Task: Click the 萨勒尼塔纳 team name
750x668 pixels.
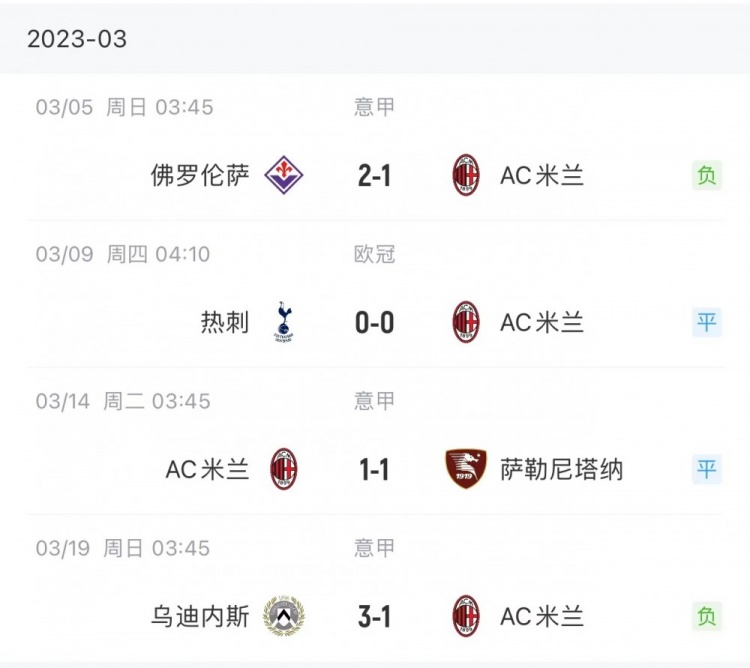Action: click(562, 469)
